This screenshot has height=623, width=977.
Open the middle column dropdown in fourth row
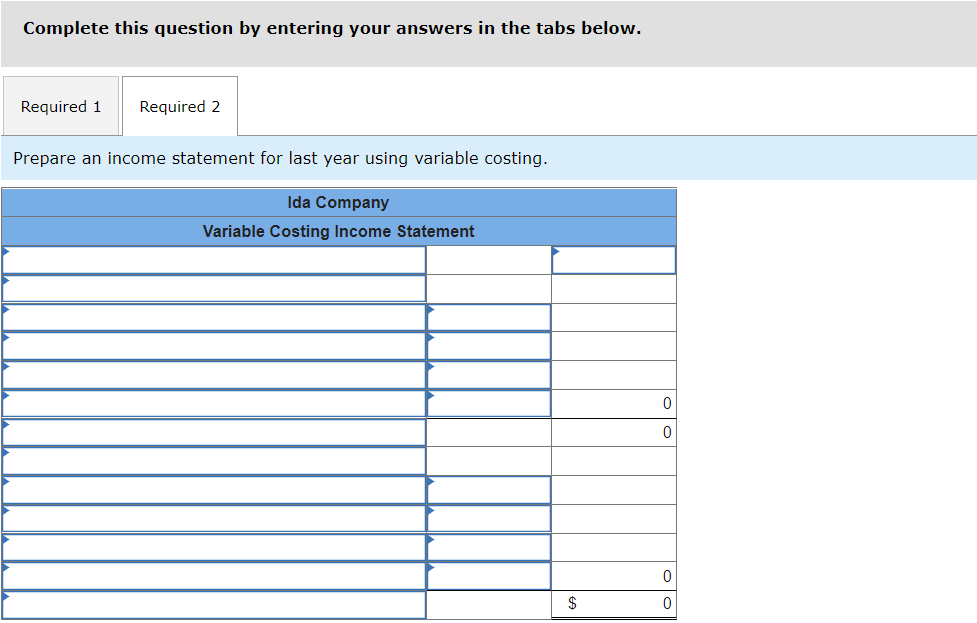[488, 345]
